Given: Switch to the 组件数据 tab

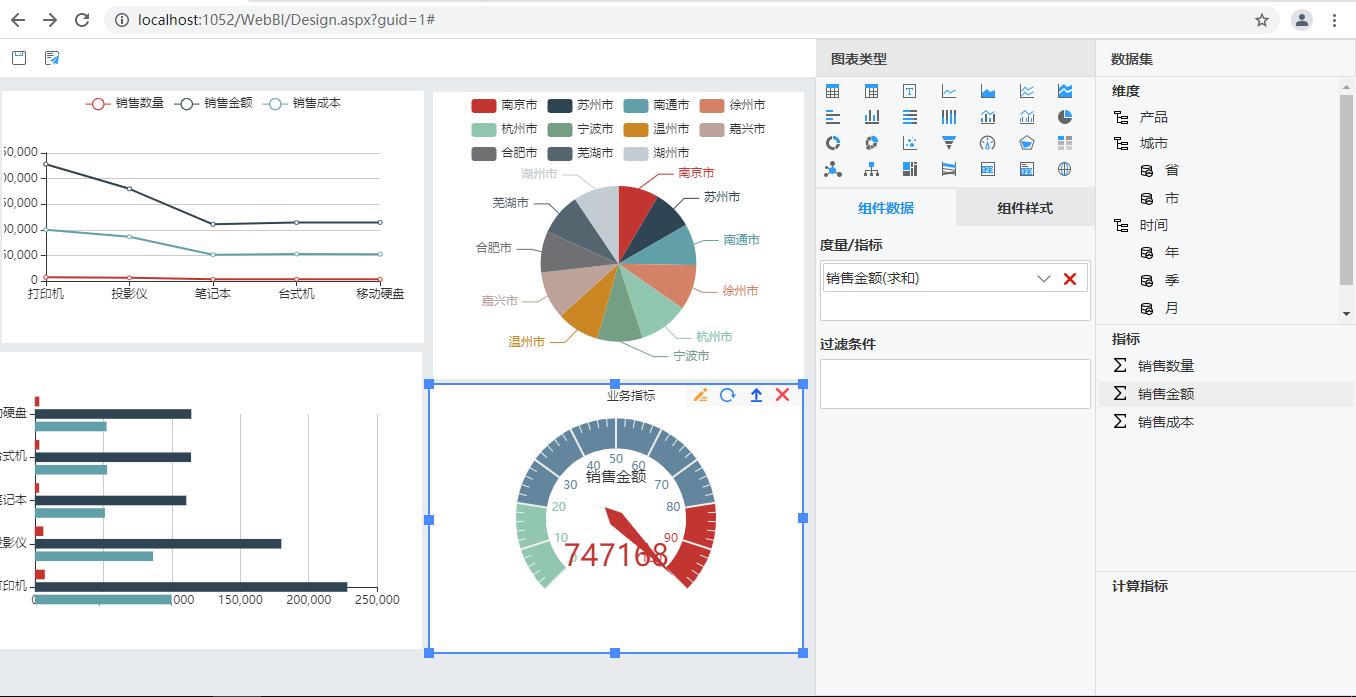Looking at the screenshot, I should [x=886, y=208].
